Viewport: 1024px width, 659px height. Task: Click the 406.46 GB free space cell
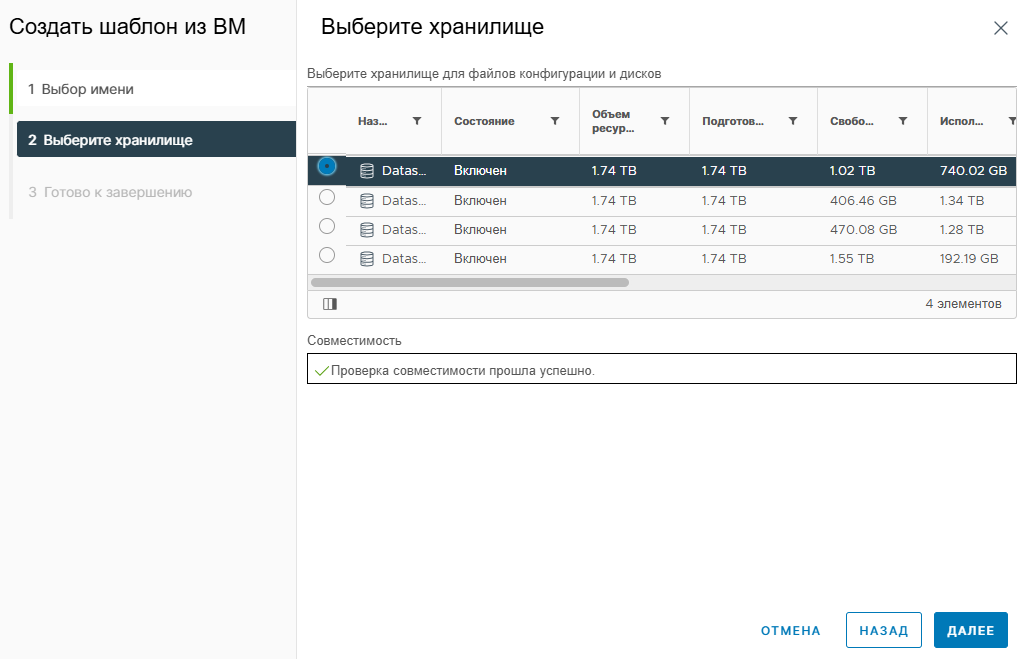(x=863, y=201)
